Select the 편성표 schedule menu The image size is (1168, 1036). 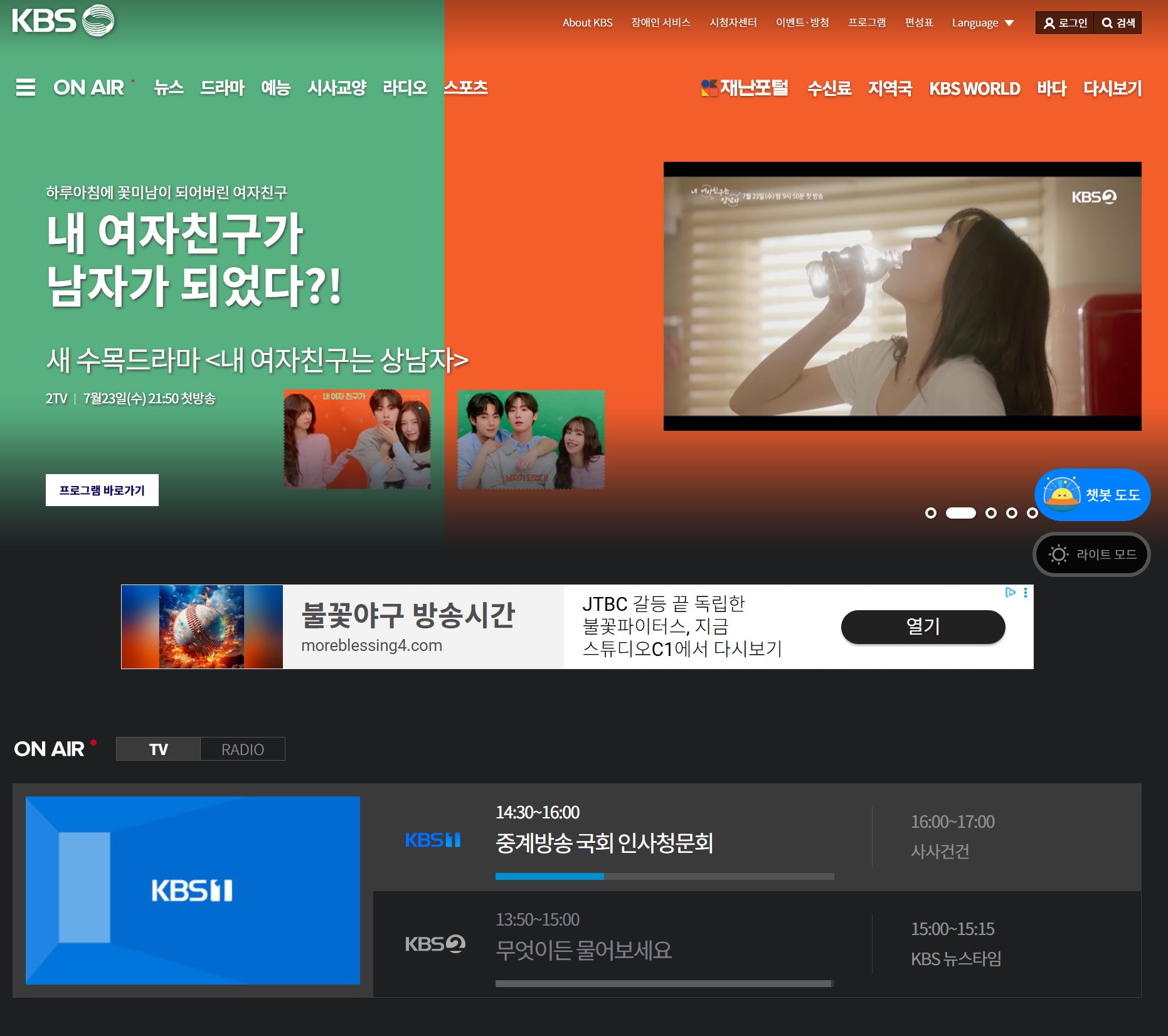click(x=918, y=23)
